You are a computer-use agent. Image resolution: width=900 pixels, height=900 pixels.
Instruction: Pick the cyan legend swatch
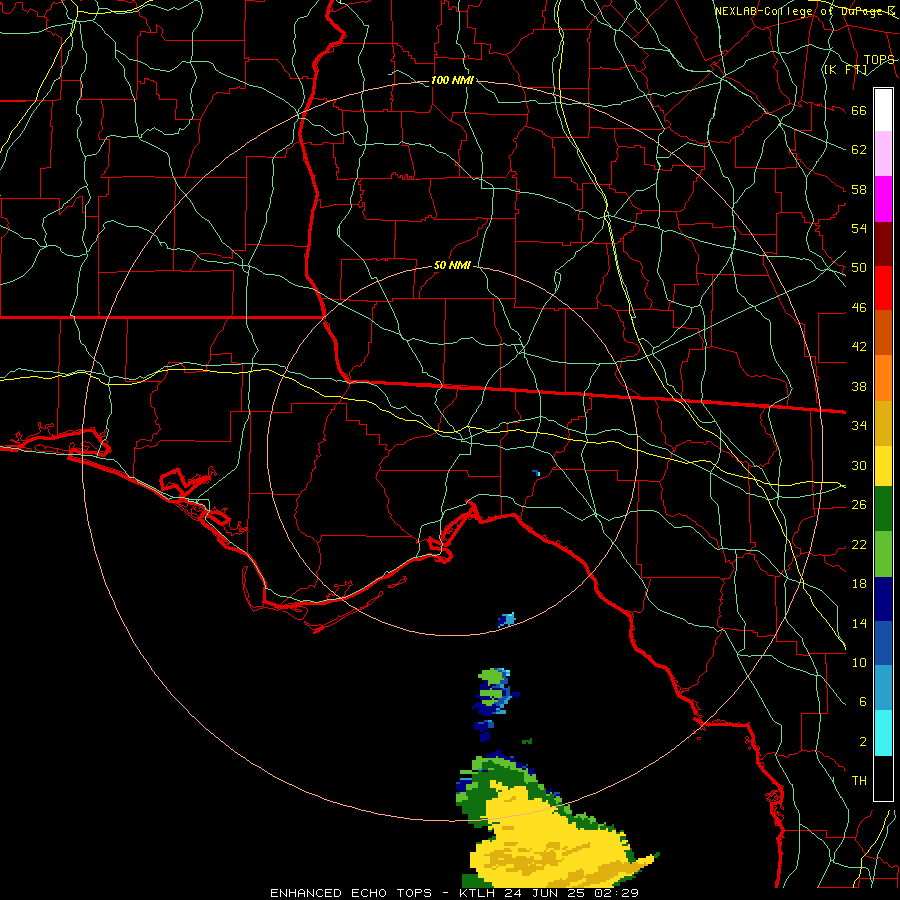(883, 733)
